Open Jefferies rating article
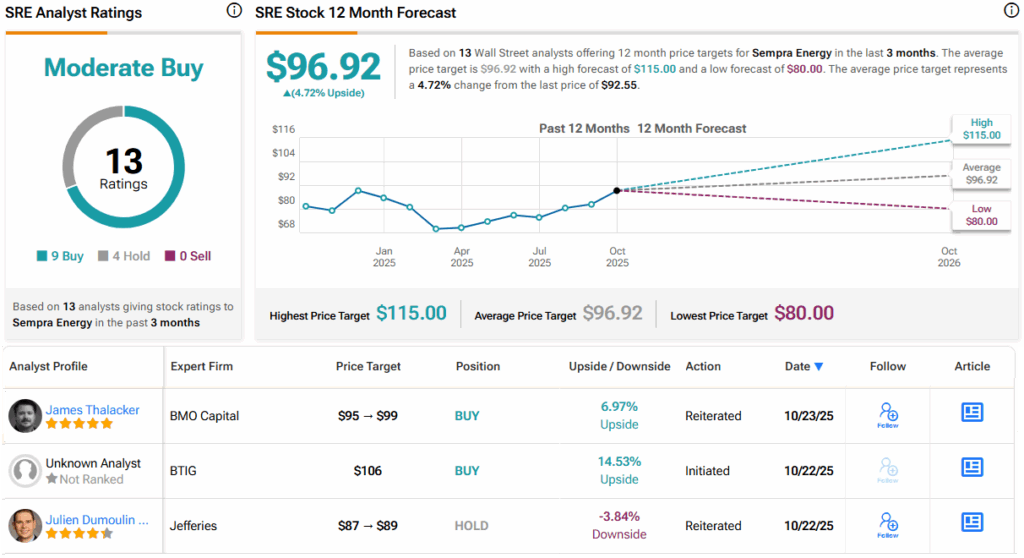The image size is (1024, 558). (972, 522)
